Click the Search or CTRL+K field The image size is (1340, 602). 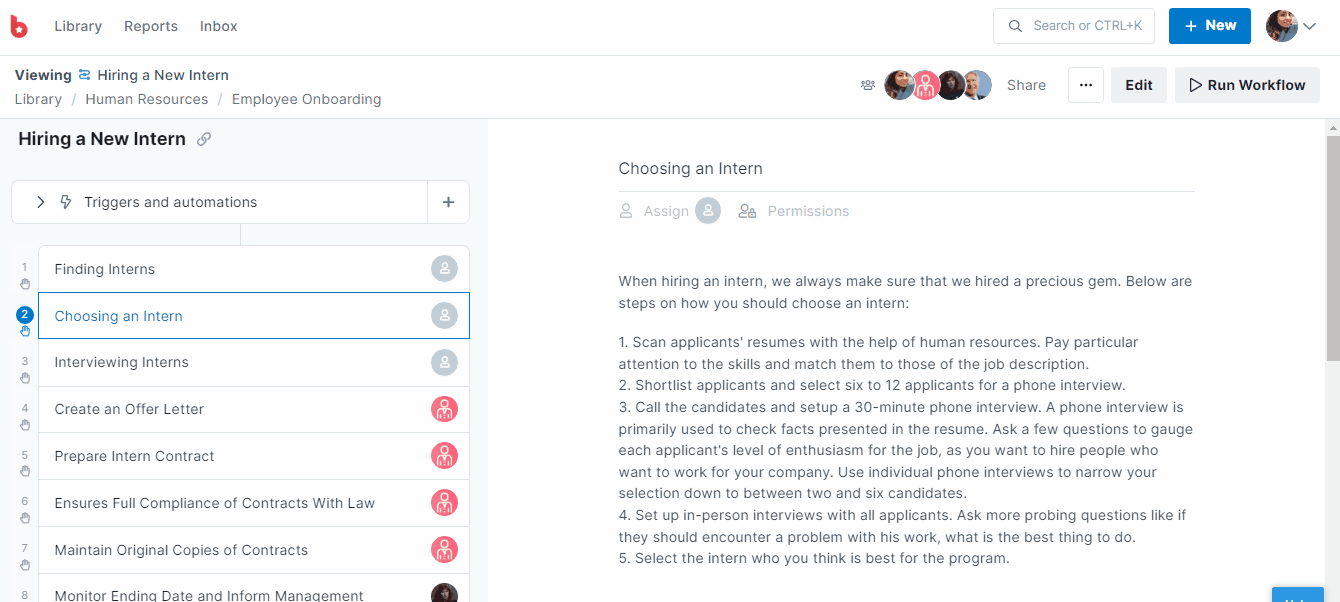click(1074, 26)
